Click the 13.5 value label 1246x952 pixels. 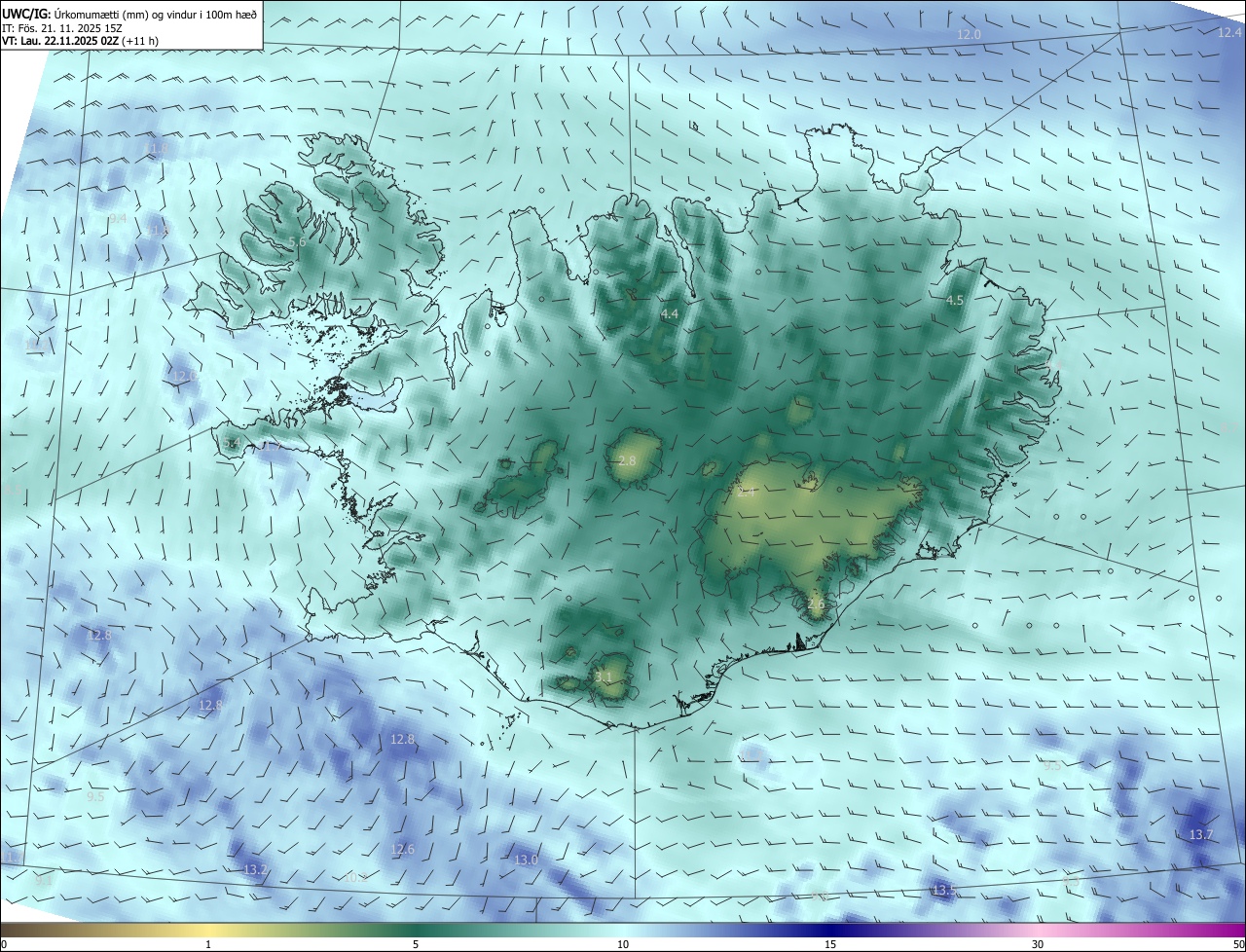coord(944,891)
